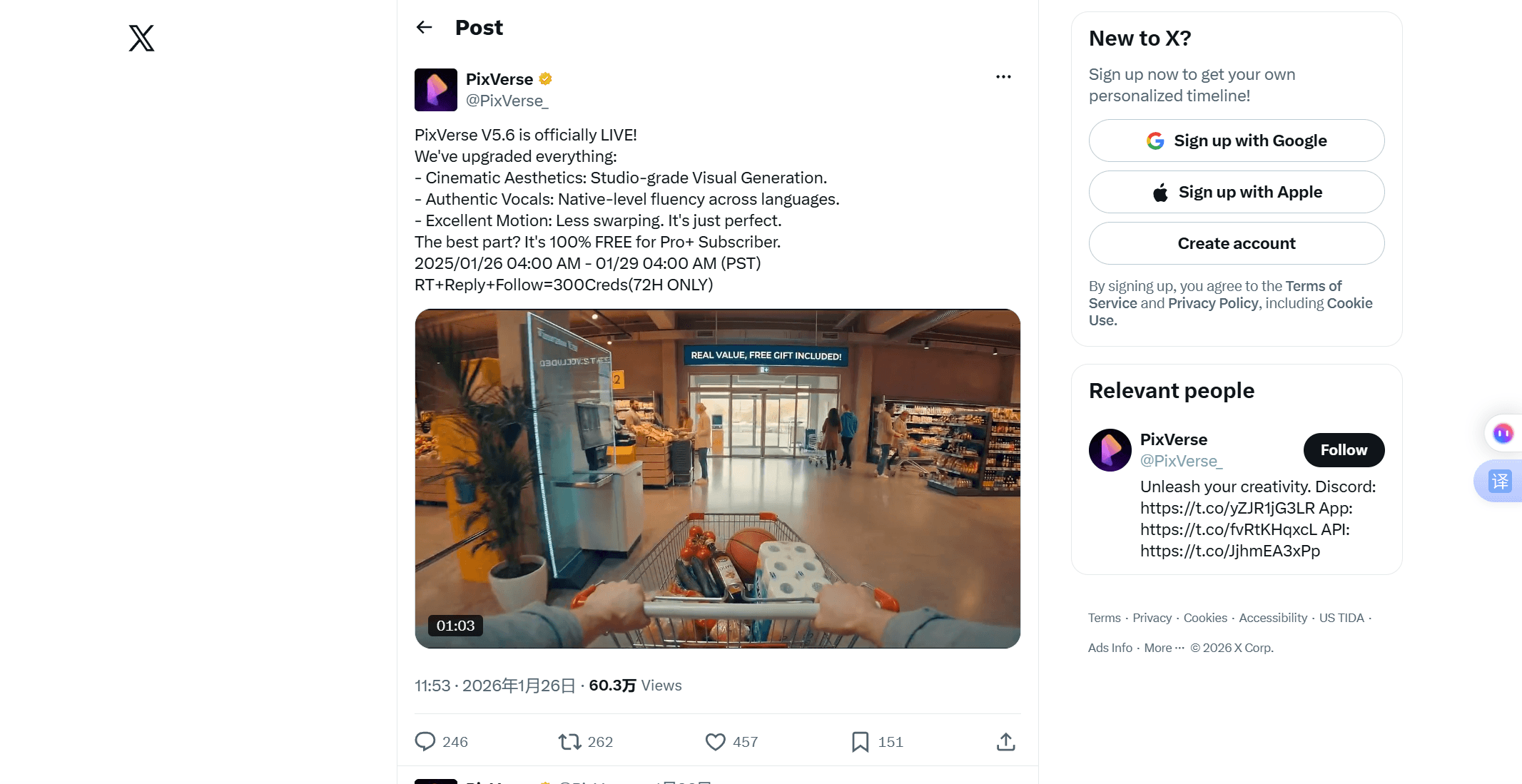Open the Accessibility footer link
This screenshot has height=784, width=1522.
pyautogui.click(x=1273, y=618)
